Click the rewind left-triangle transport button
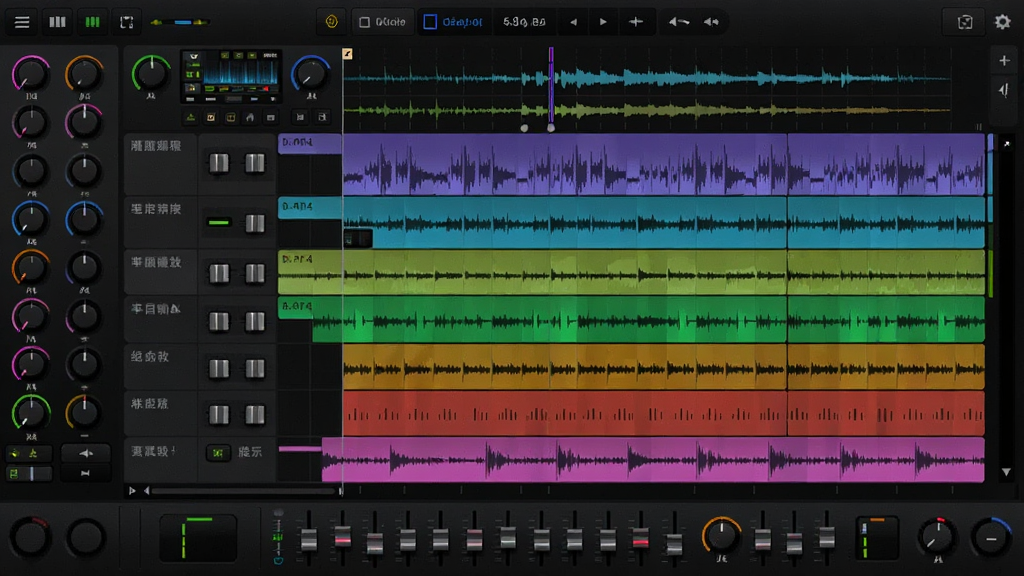1024x576 pixels. [573, 22]
